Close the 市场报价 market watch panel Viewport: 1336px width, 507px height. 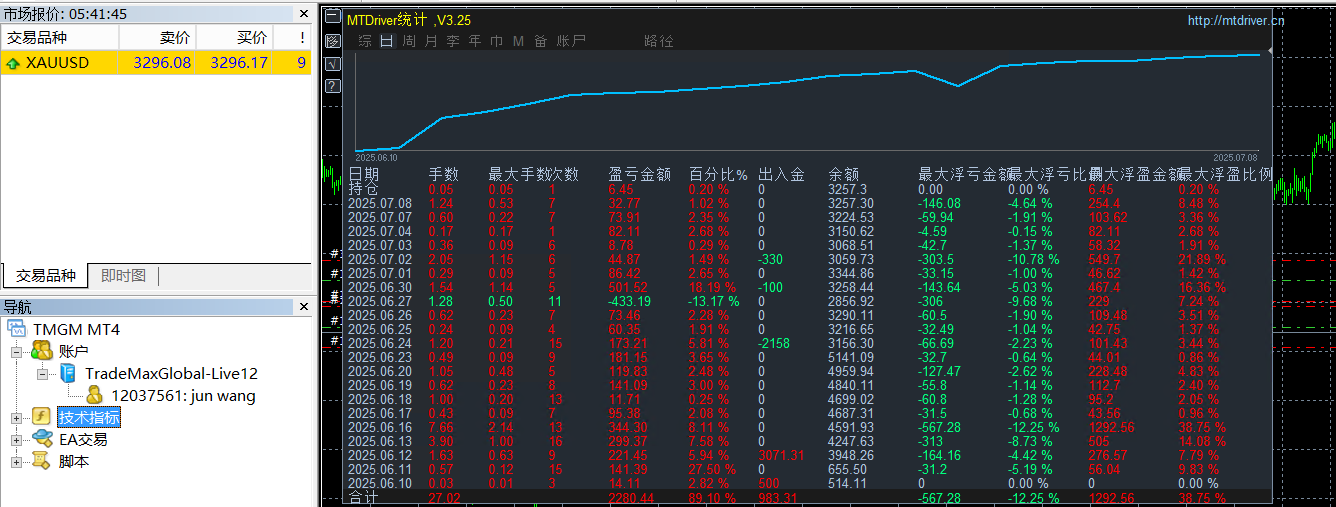[x=304, y=14]
